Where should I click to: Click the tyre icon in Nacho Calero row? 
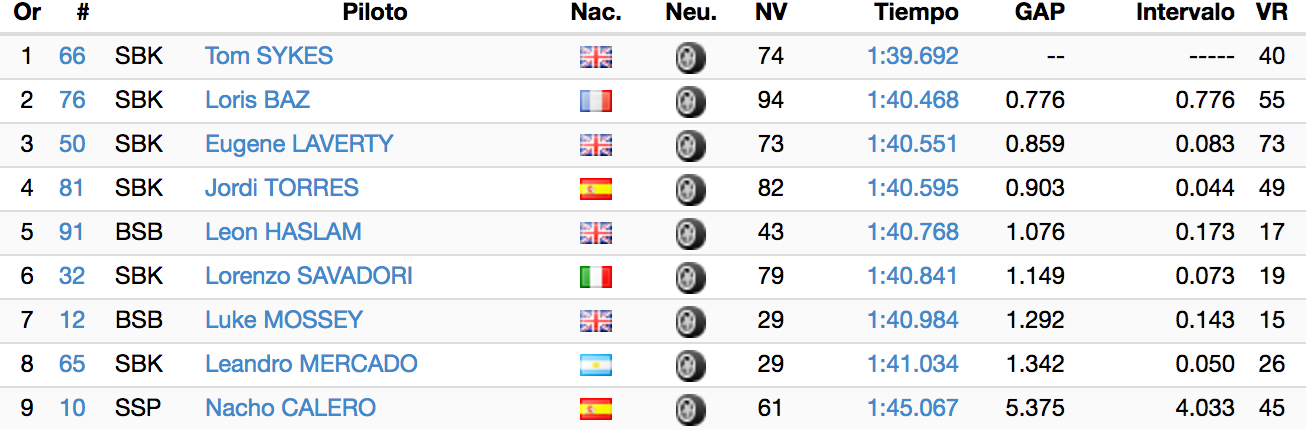(x=691, y=409)
